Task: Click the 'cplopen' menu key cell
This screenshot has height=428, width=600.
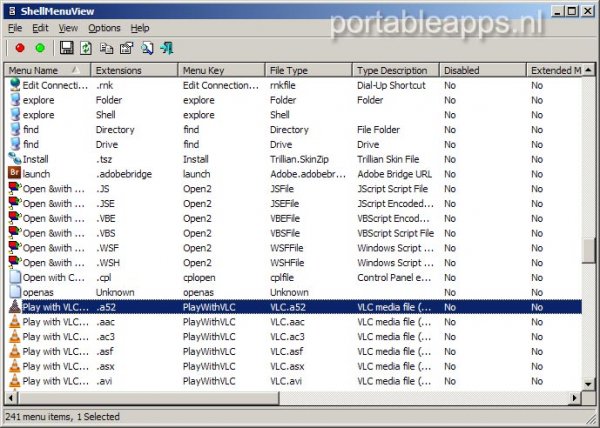Action: point(199,278)
